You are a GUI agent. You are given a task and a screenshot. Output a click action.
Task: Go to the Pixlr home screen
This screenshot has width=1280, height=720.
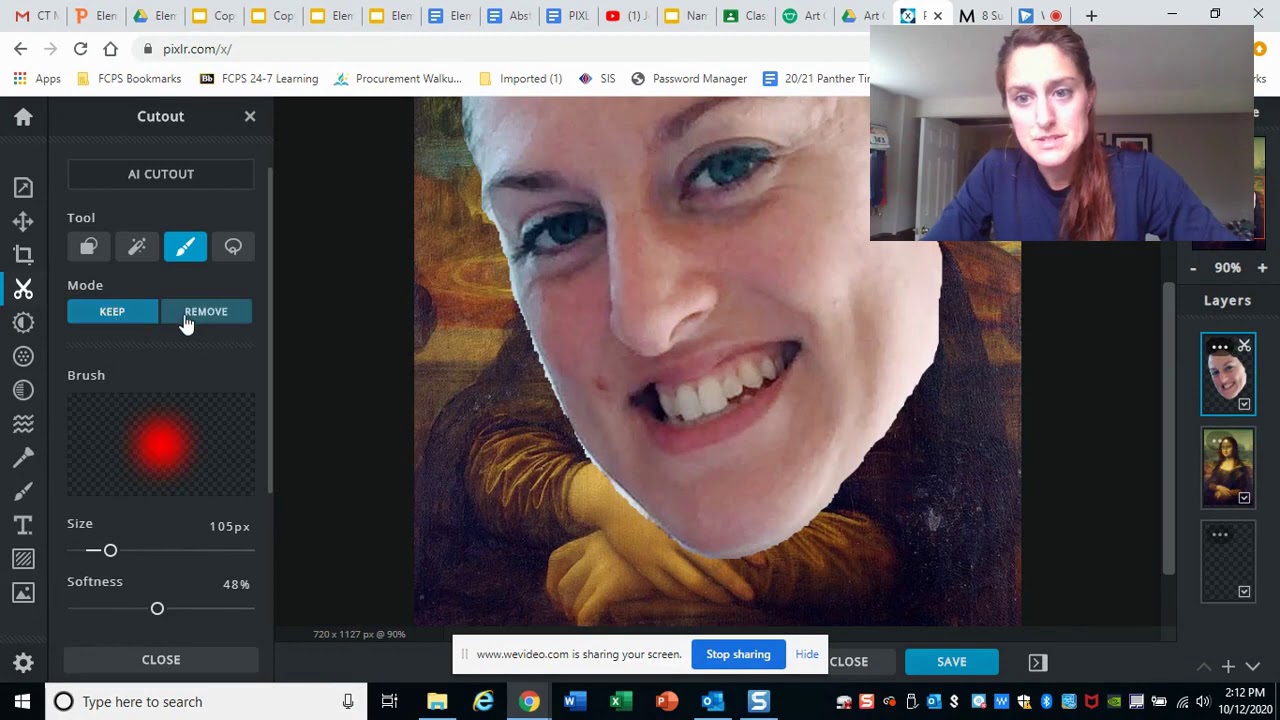click(x=23, y=117)
